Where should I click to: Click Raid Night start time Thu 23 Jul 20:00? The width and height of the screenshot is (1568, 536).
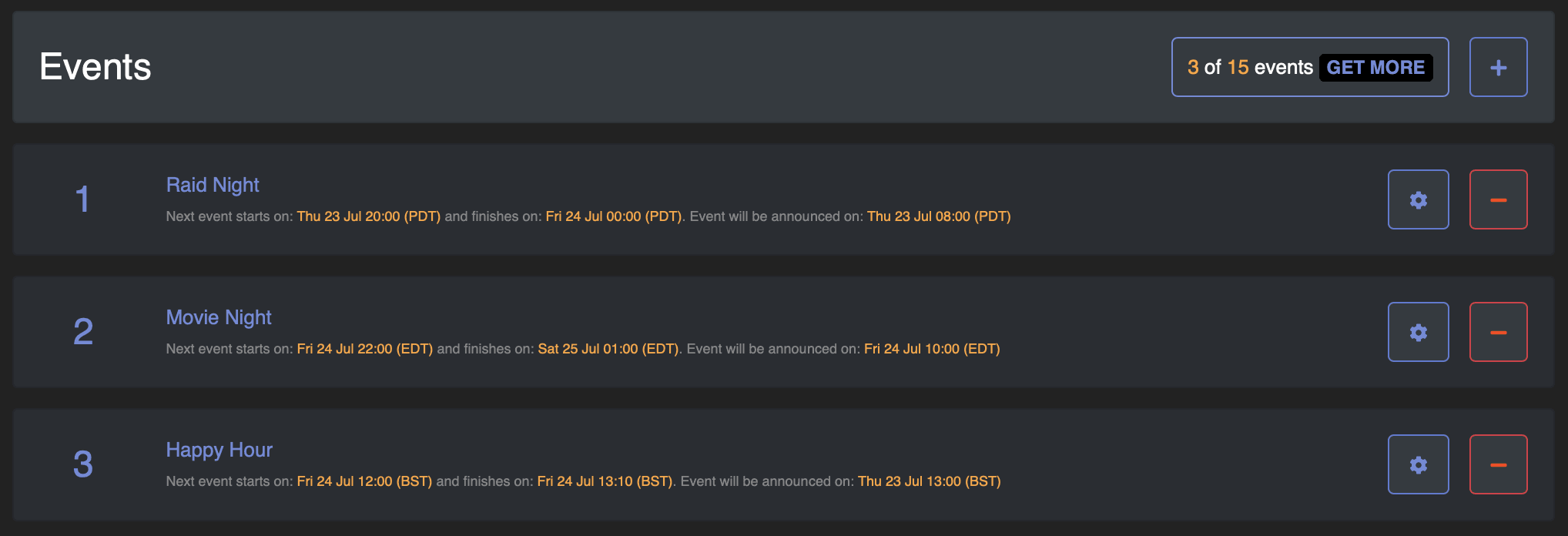(368, 216)
